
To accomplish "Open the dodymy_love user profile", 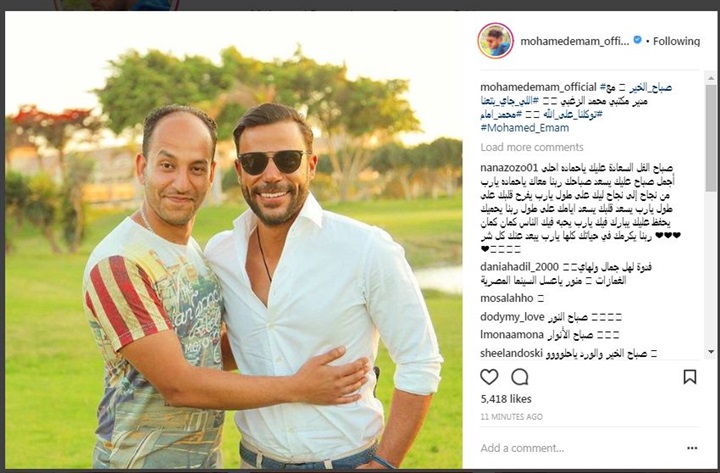I will tap(512, 317).
